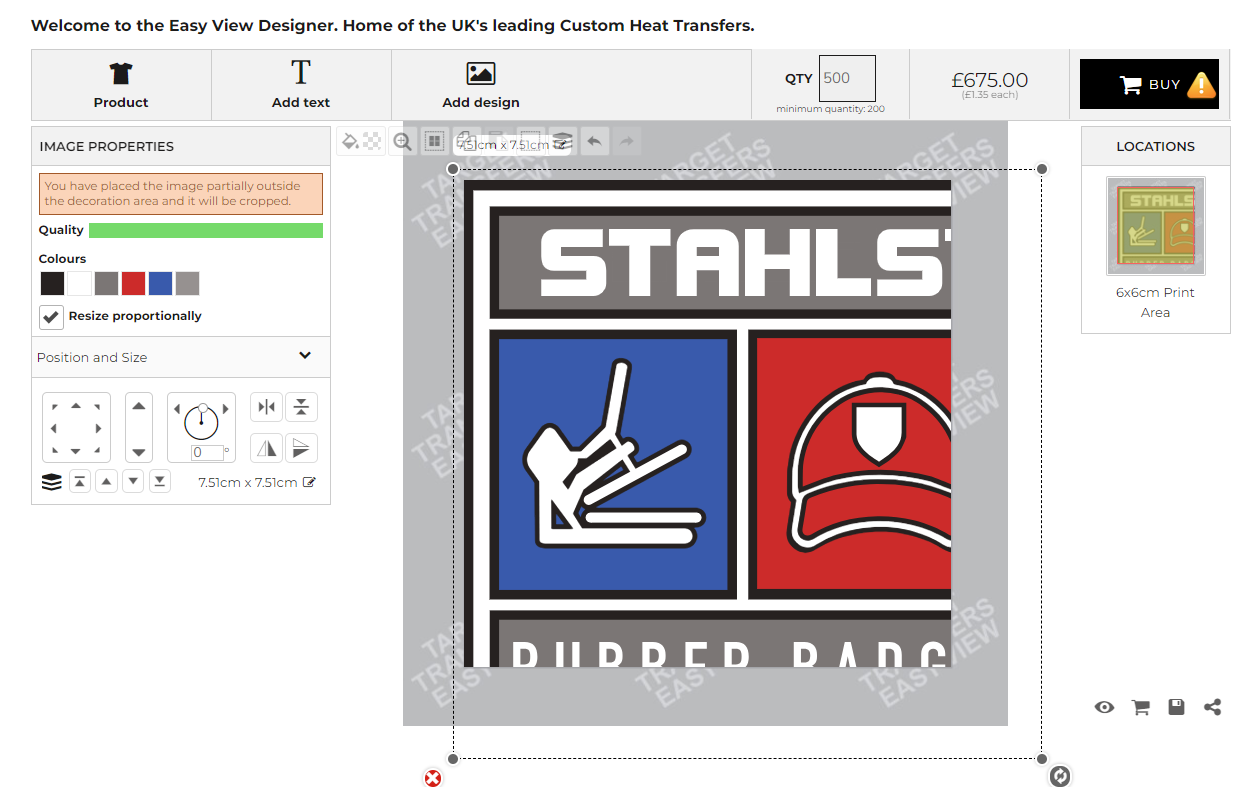Collapse the Position and Size section
The image size is (1245, 787).
pos(305,356)
